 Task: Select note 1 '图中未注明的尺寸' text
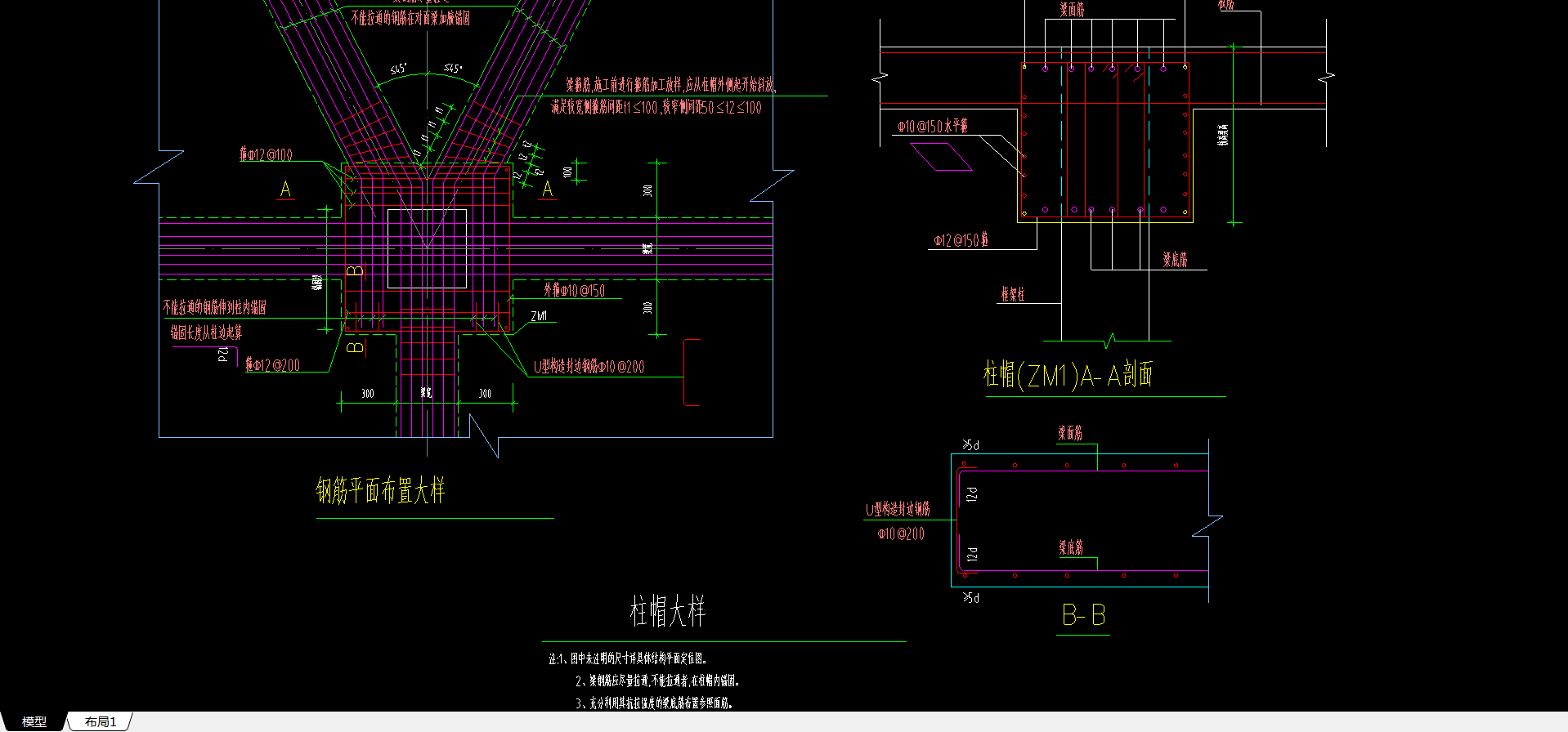627,658
